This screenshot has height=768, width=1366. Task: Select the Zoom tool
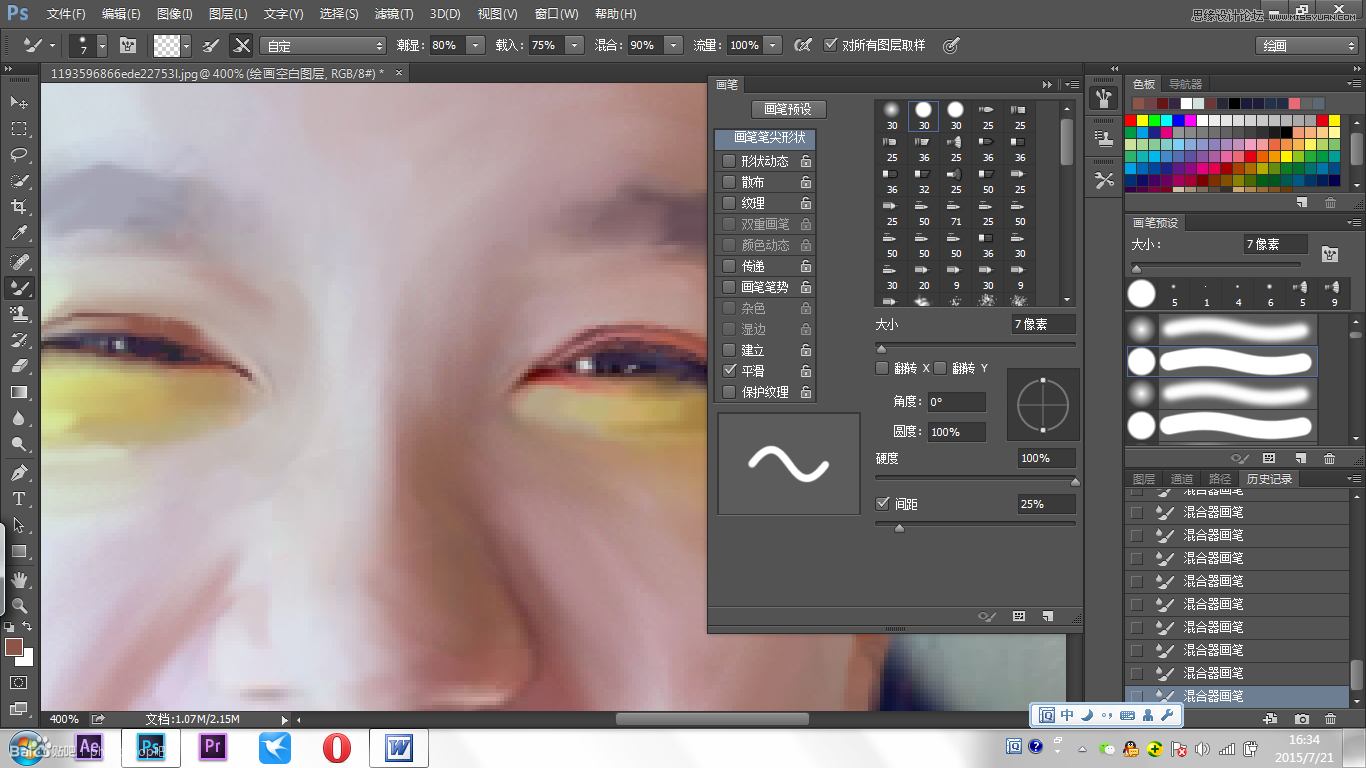(18, 605)
